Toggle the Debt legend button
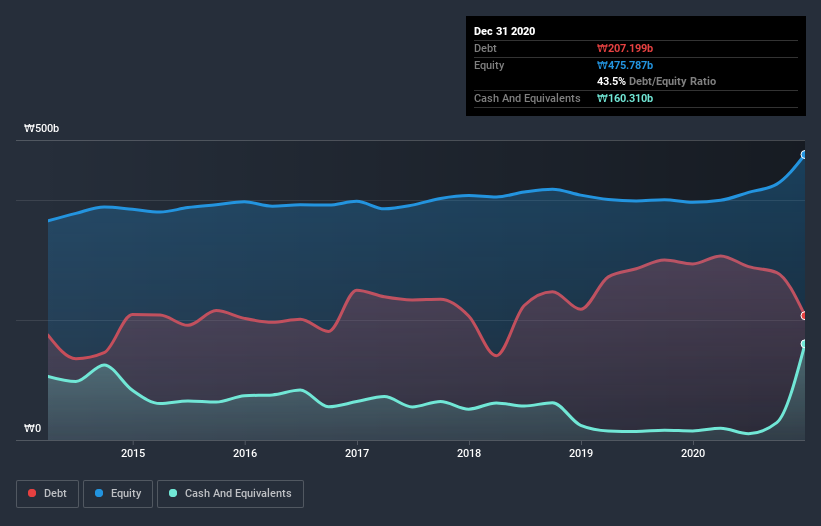Viewport: 821px width, 526px height. click(x=47, y=494)
